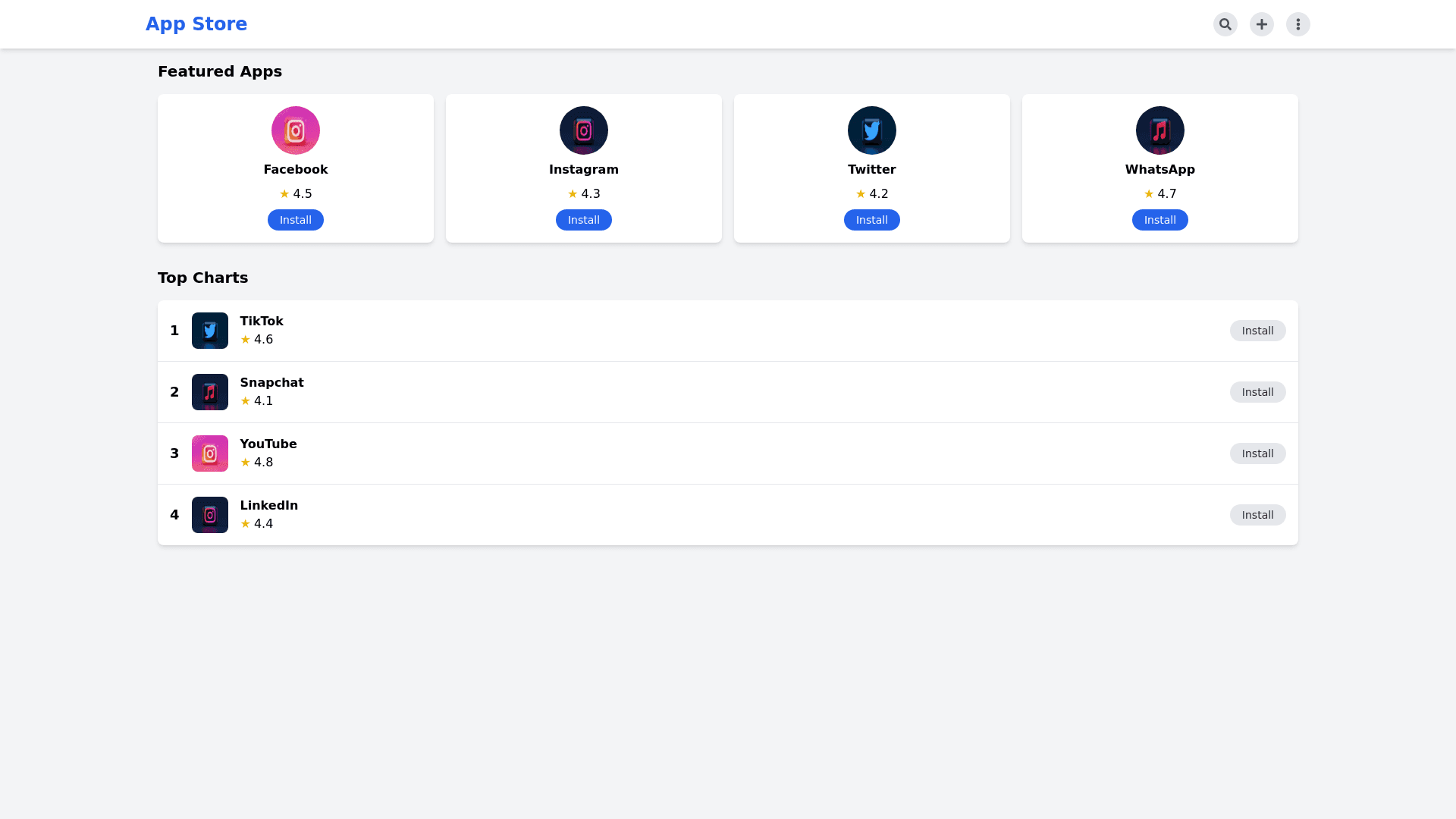Click the WhatsApp app icon
Image resolution: width=1456 pixels, height=819 pixels.
[x=1160, y=130]
